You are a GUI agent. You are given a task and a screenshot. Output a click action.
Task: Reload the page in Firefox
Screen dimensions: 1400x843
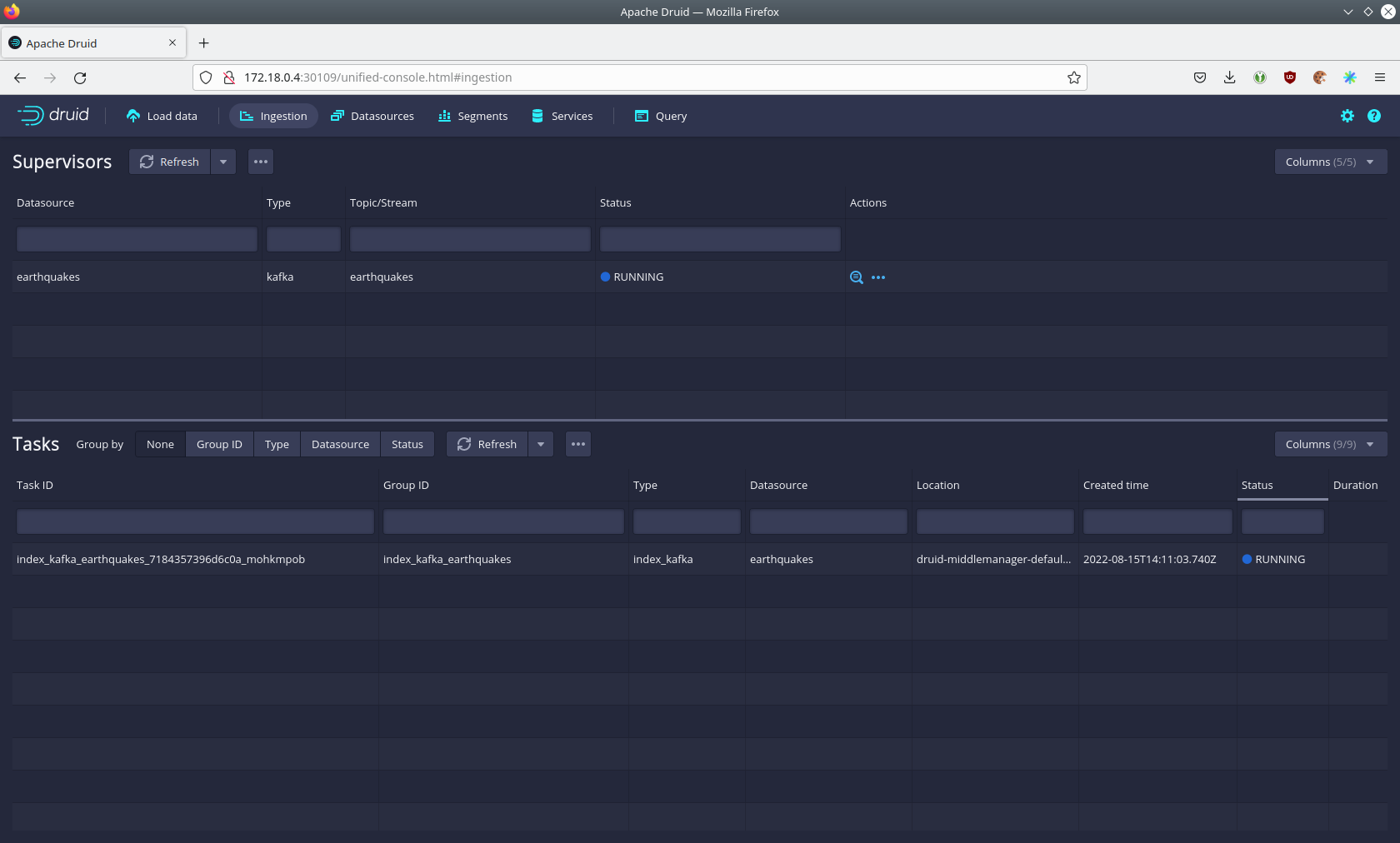80,77
